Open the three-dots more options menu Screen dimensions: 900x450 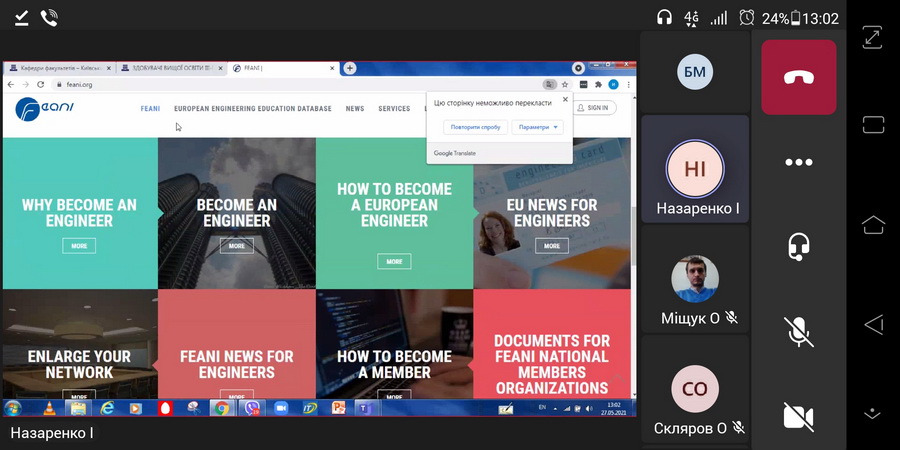point(798,162)
